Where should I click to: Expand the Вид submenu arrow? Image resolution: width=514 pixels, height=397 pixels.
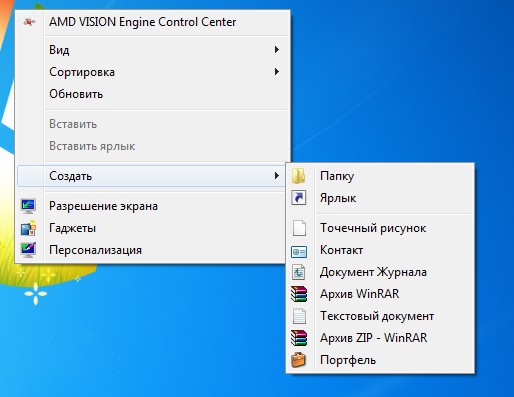[x=276, y=50]
